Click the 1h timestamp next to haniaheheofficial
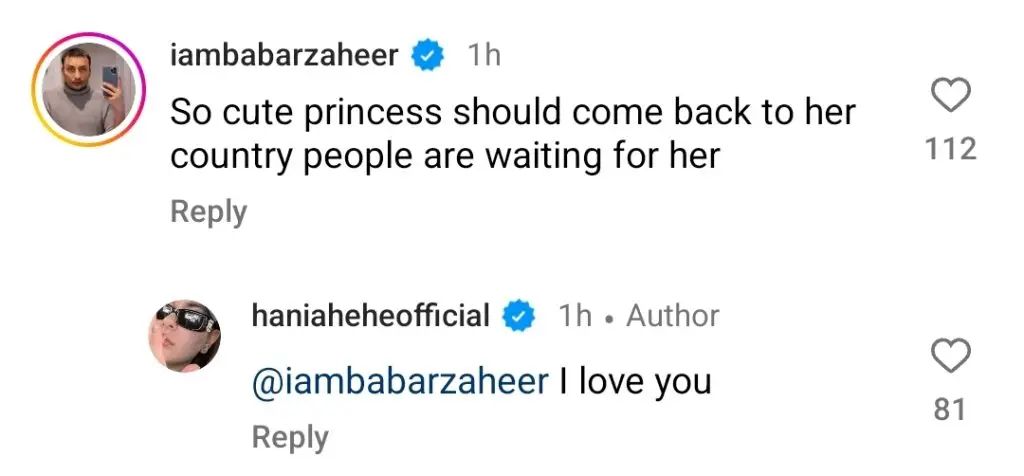Viewport: 1024px width, 476px height. pos(575,317)
